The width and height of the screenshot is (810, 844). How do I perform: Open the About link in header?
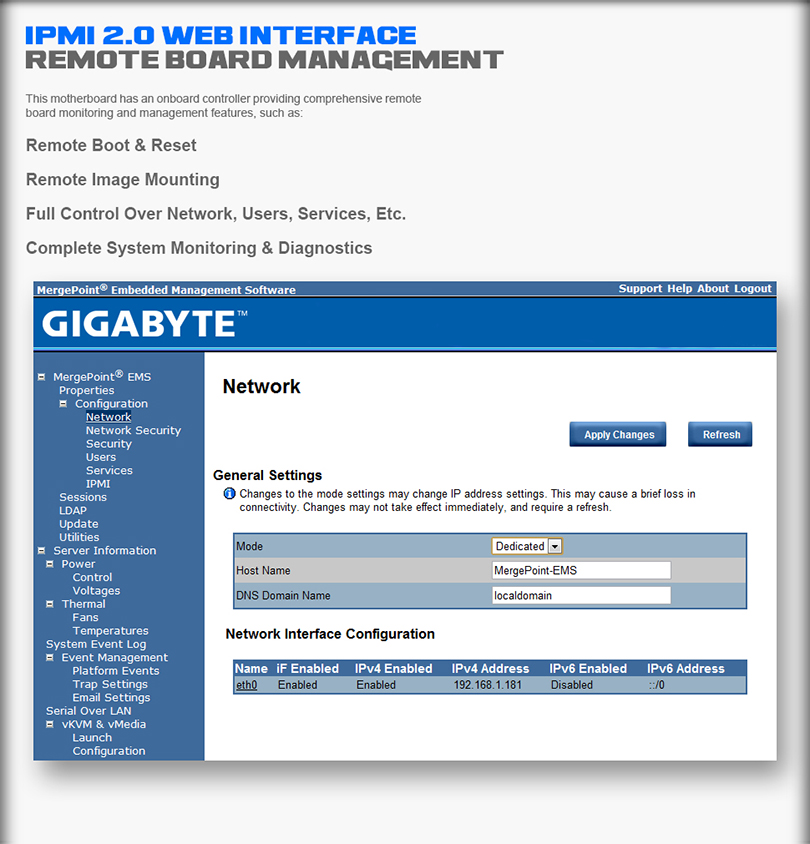pos(713,289)
